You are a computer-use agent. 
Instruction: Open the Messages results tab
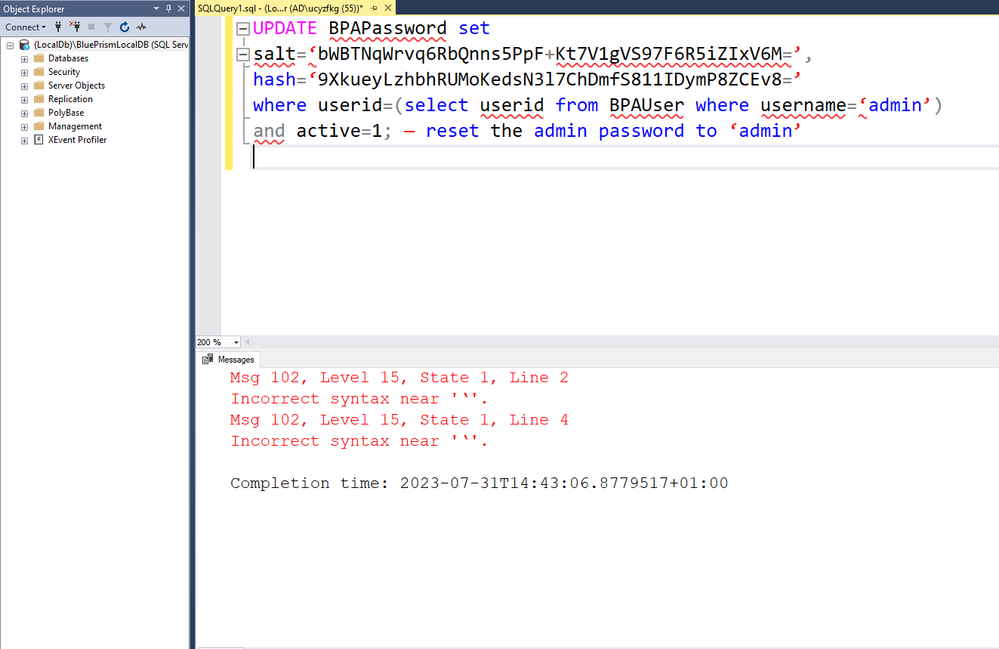(229, 360)
